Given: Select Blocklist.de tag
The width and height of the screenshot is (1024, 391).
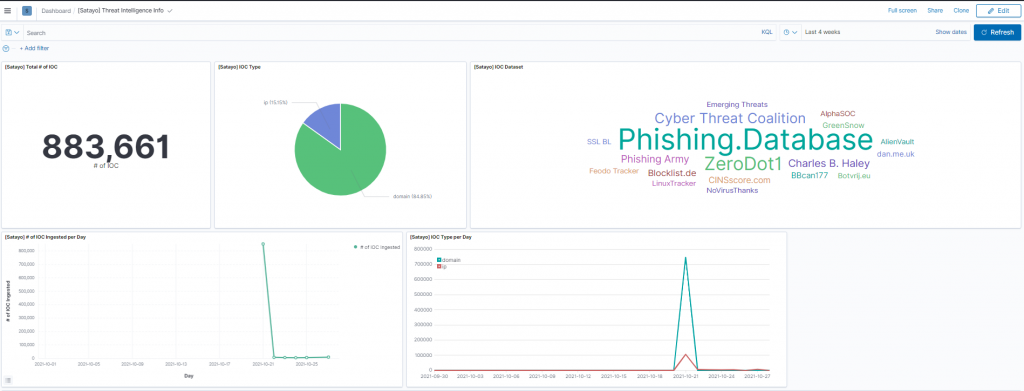Looking at the screenshot, I should (672, 173).
